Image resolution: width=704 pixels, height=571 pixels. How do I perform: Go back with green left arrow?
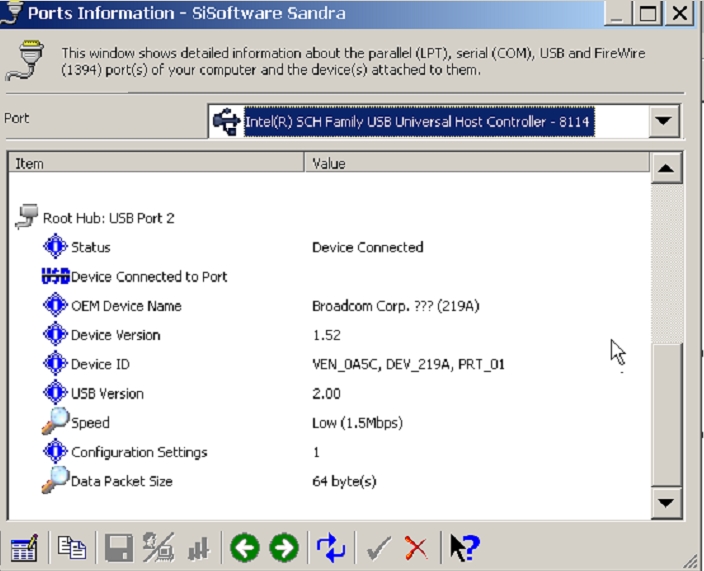point(245,548)
